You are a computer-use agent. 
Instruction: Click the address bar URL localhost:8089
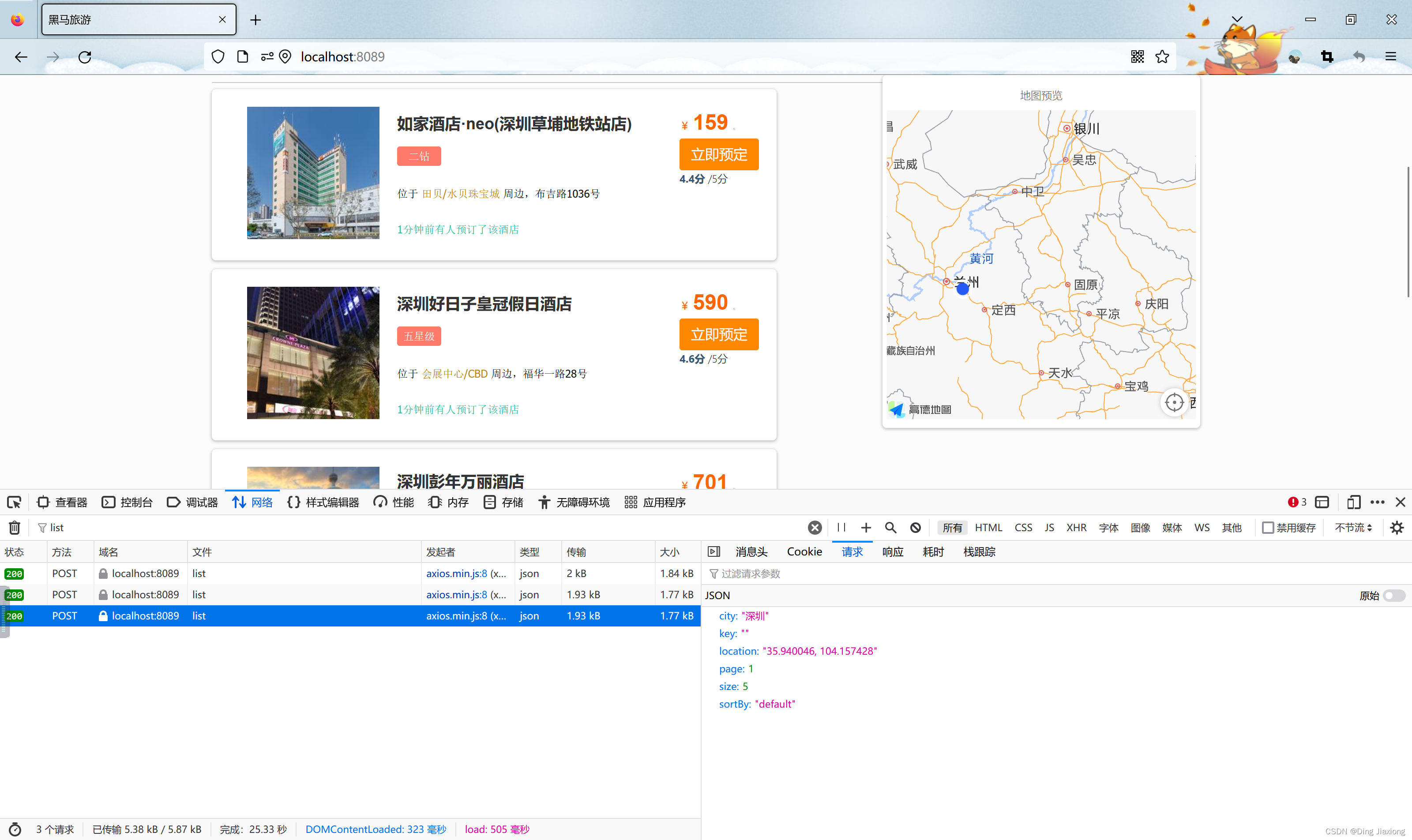pos(342,56)
